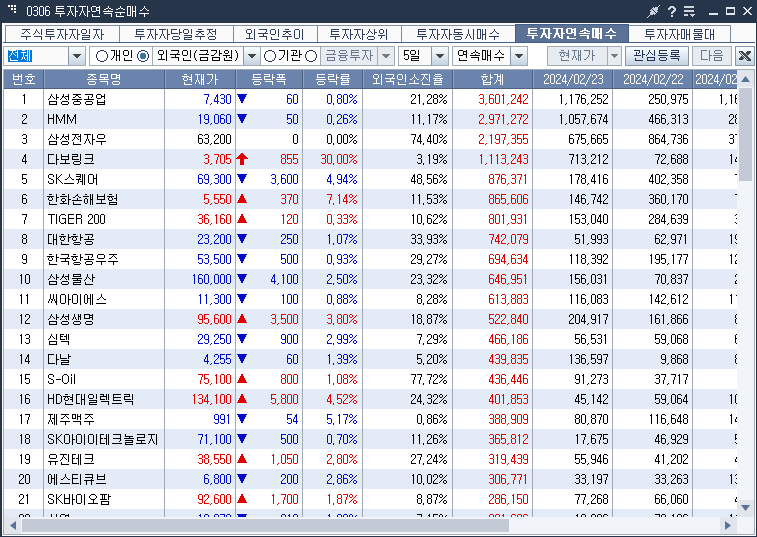
Task: Click the 현재가 button in toolbar
Action: 577,56
